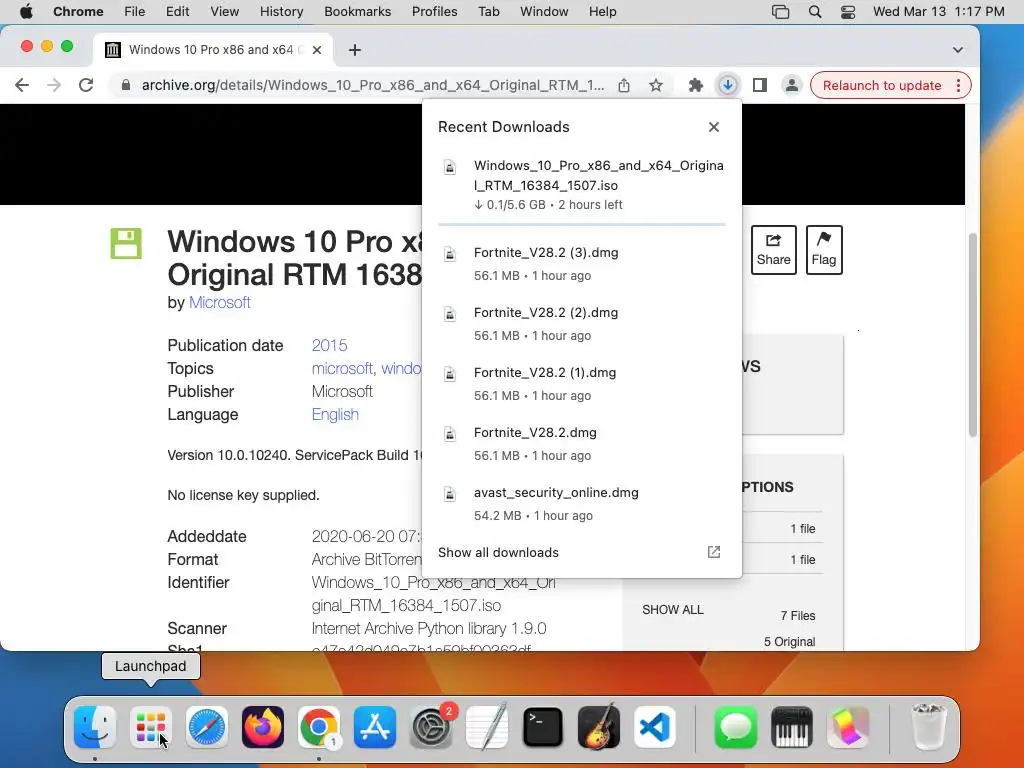Open the View menu

225,12
